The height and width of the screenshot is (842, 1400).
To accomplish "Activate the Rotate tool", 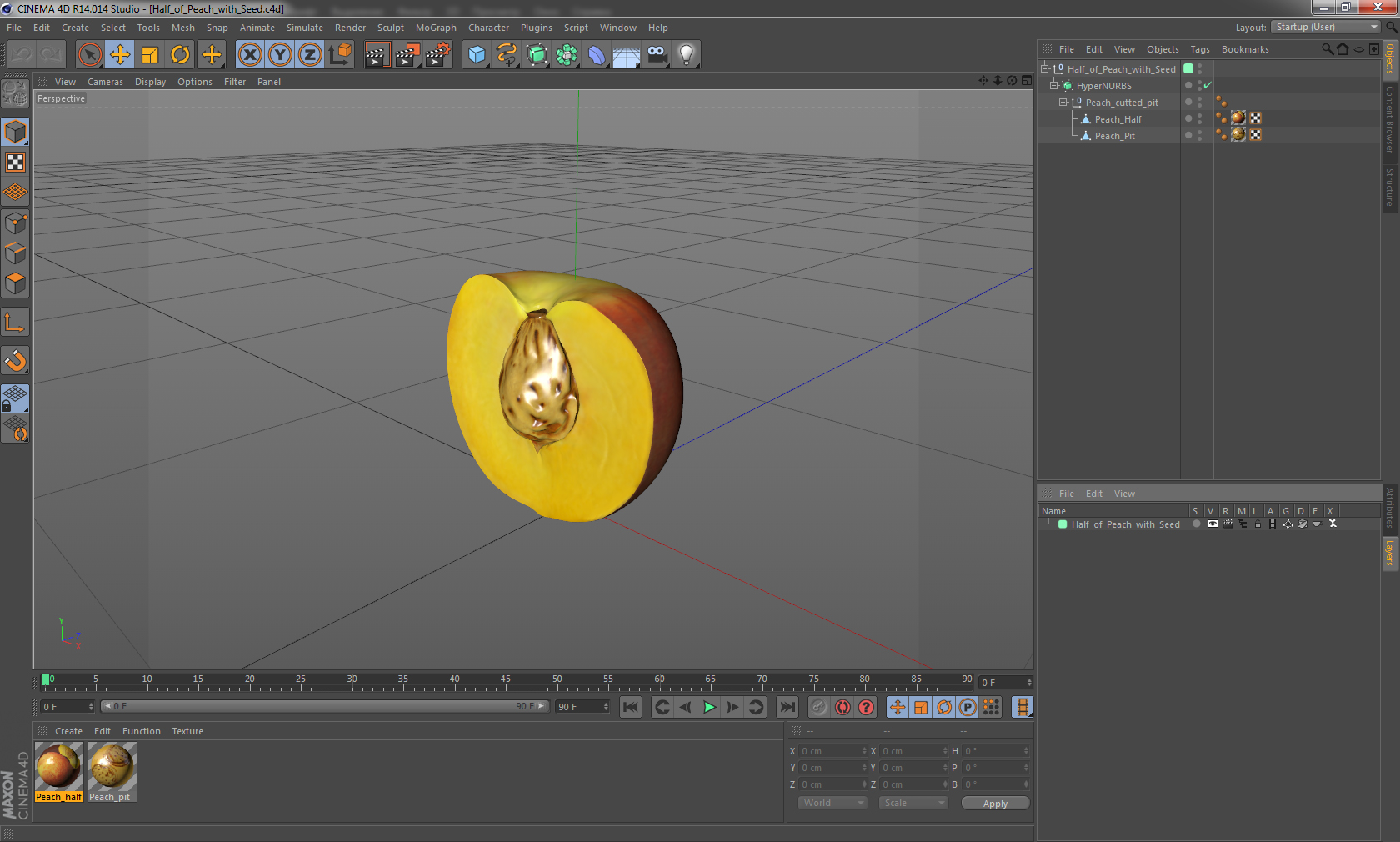I will [x=180, y=55].
